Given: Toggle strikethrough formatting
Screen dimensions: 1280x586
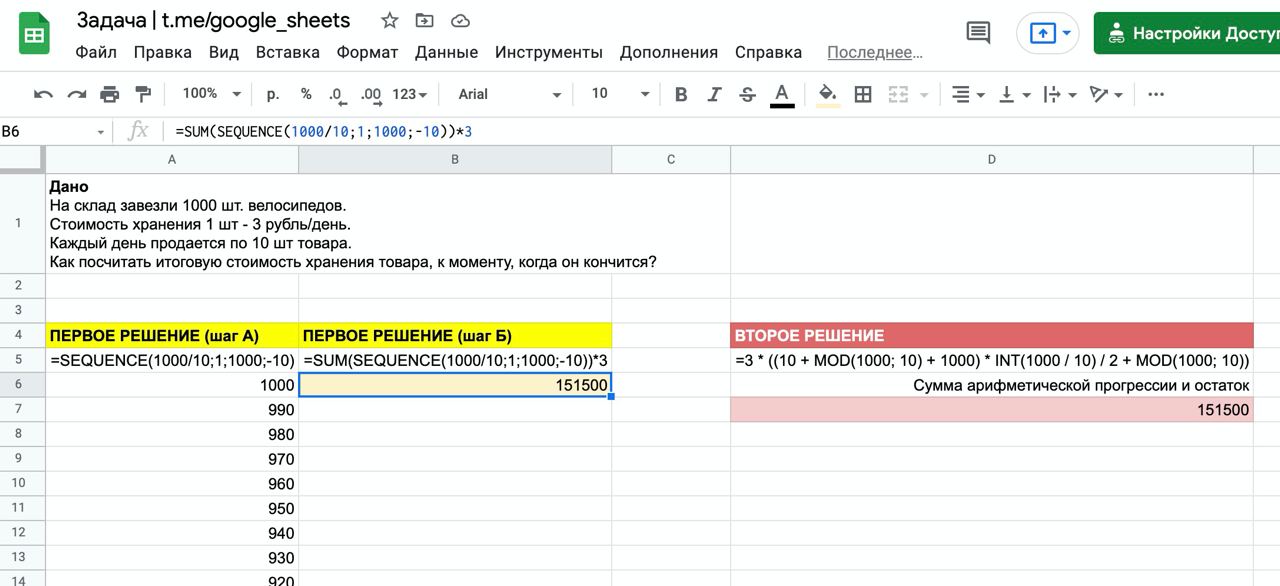Looking at the screenshot, I should (x=747, y=94).
